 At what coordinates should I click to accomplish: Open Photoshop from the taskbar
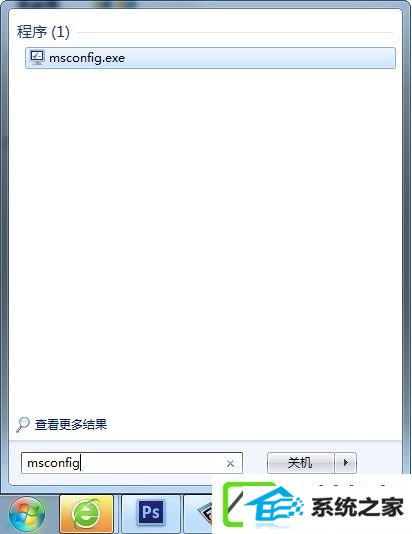[x=151, y=513]
